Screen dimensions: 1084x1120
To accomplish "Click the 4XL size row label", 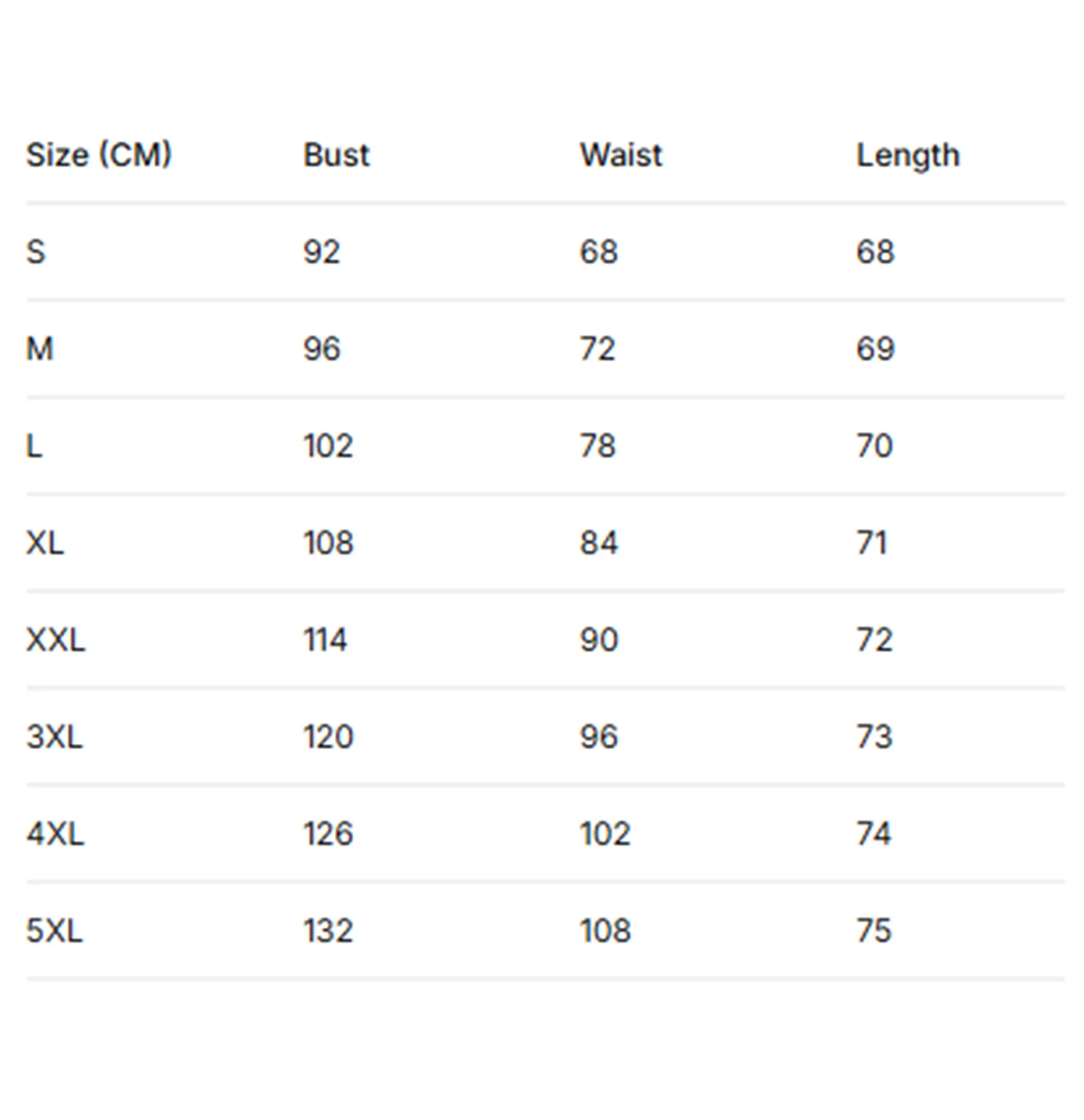I will 55,834.
